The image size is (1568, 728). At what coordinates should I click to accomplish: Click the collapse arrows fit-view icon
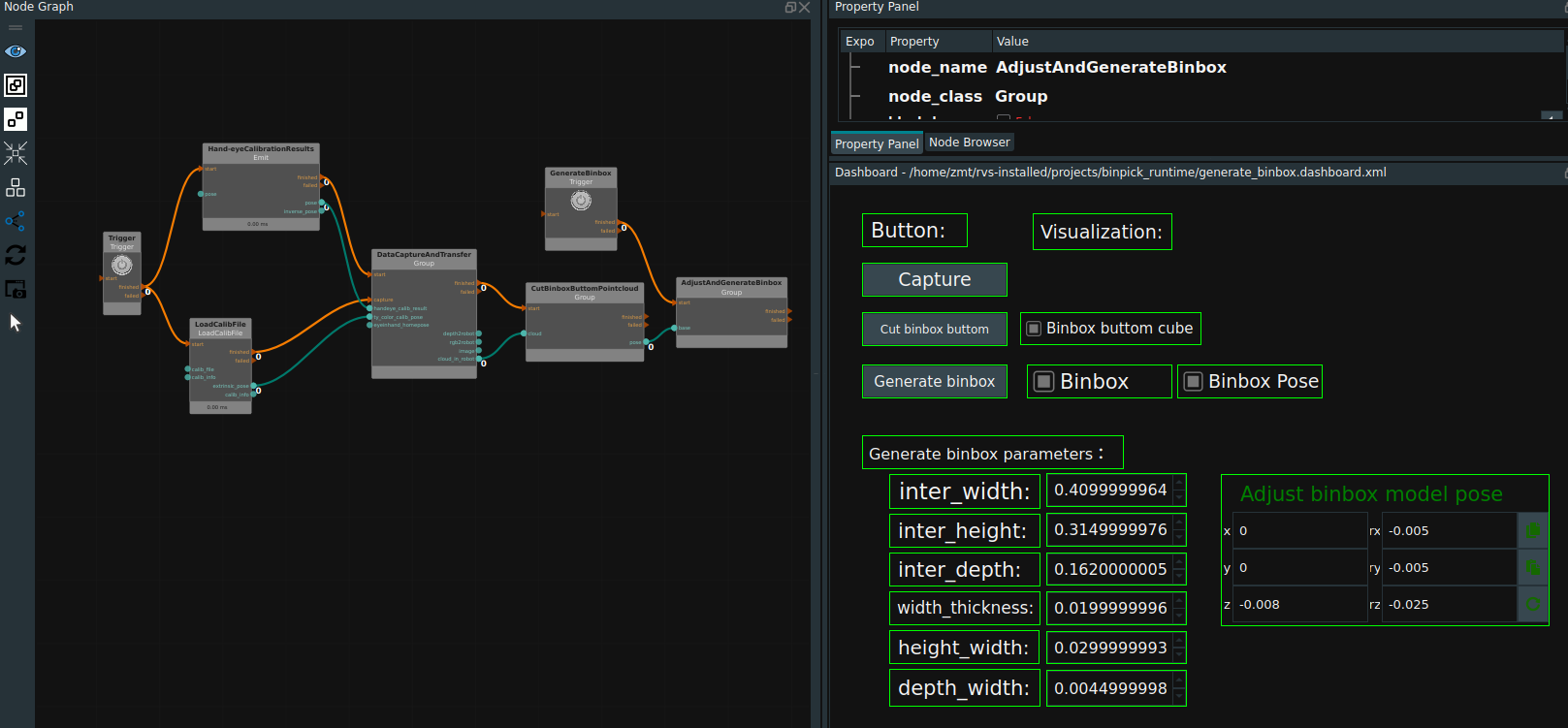[x=16, y=153]
